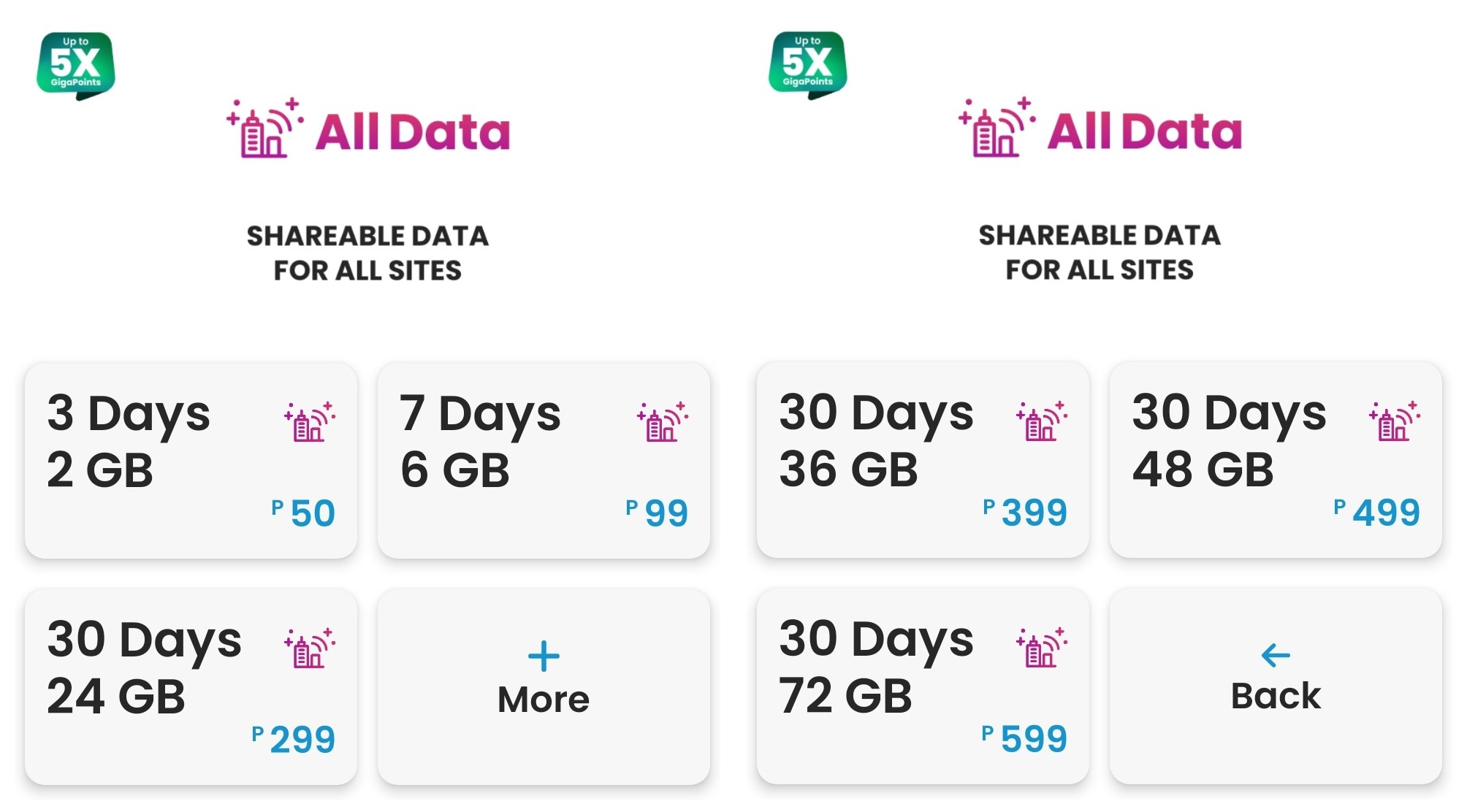Viewport: 1467px width, 812px height.
Task: Click the left 5X GigaPoints badge
Action: tap(75, 65)
